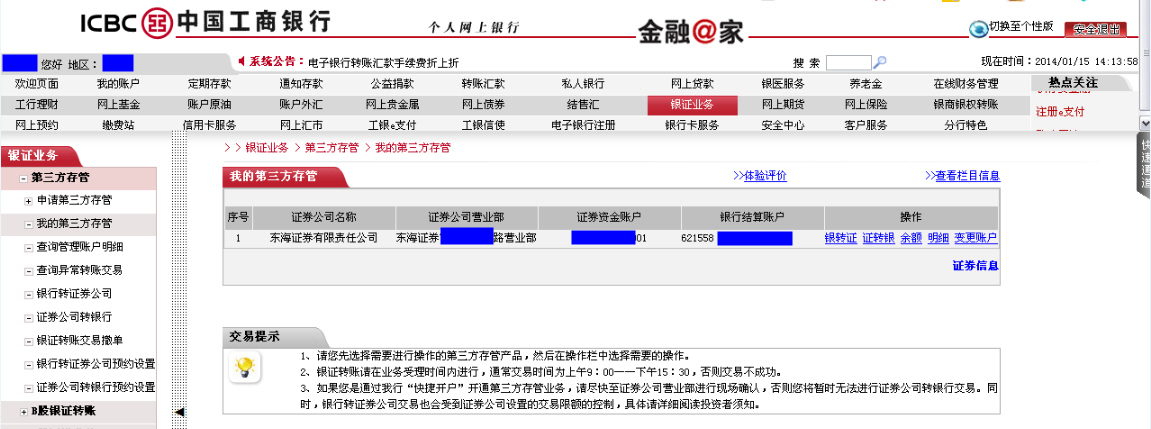
Task: Open the 网上期货 menu item
Action: 783,104
